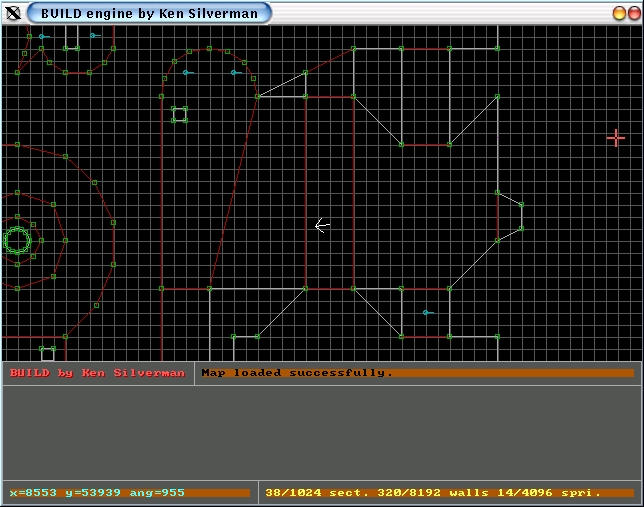
Task: Click the red 'BUILD by Ken Silverman' label
Action: [97, 373]
